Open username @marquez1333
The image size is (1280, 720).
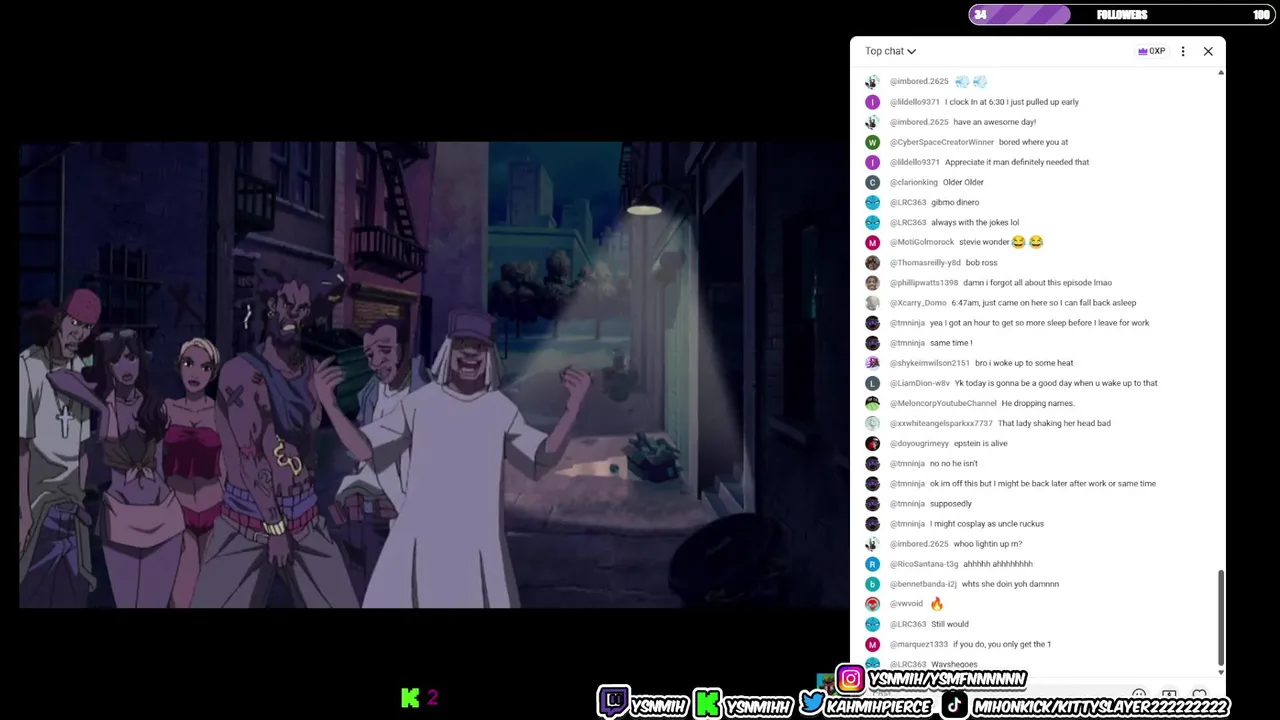point(919,644)
